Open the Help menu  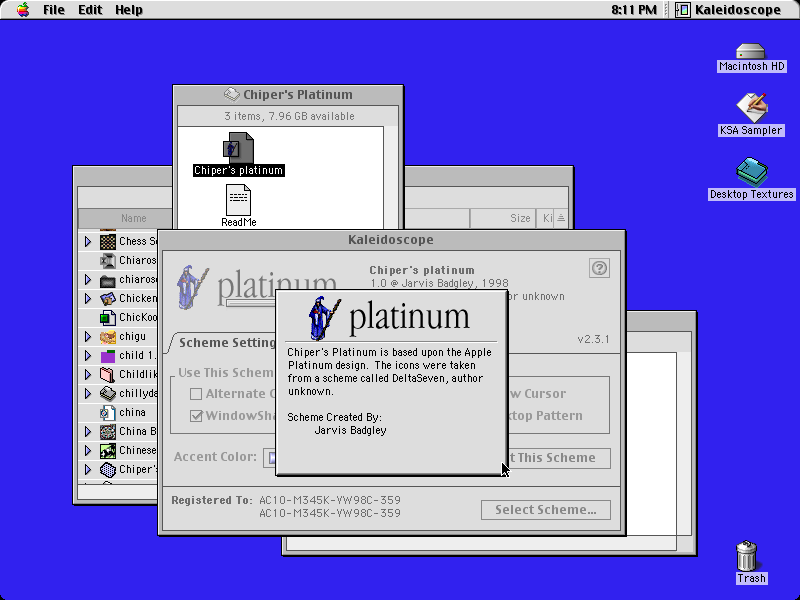(x=129, y=10)
